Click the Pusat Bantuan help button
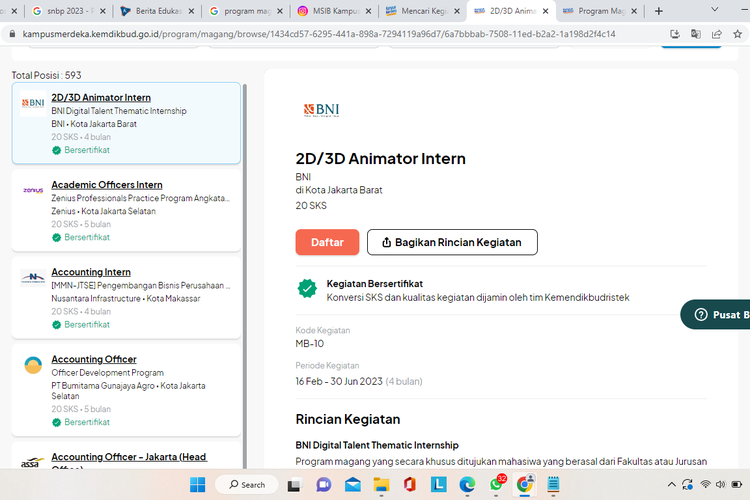This screenshot has width=750, height=500. pyautogui.click(x=717, y=315)
